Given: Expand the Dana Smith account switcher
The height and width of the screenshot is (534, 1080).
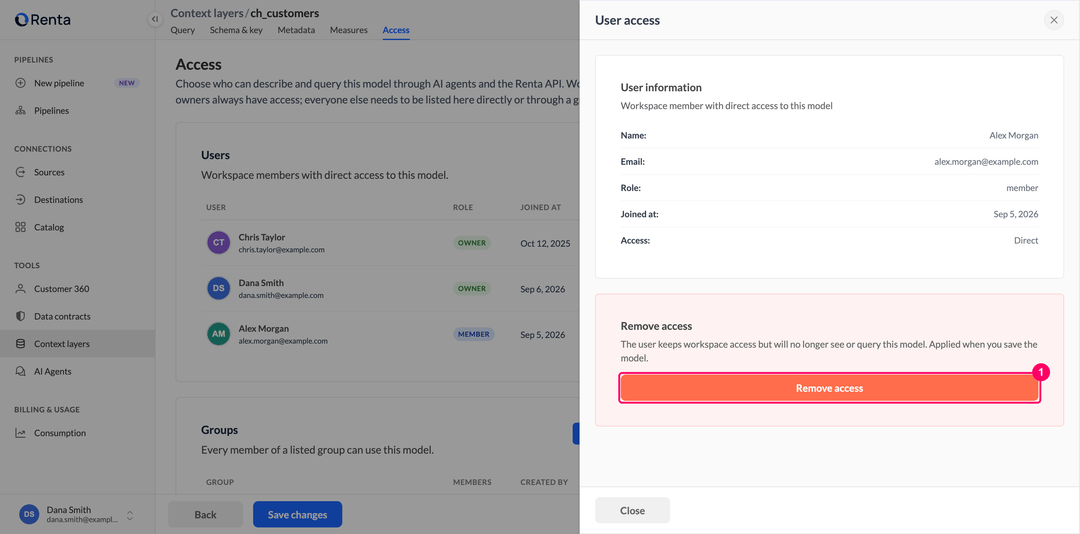Looking at the screenshot, I should click(x=129, y=515).
